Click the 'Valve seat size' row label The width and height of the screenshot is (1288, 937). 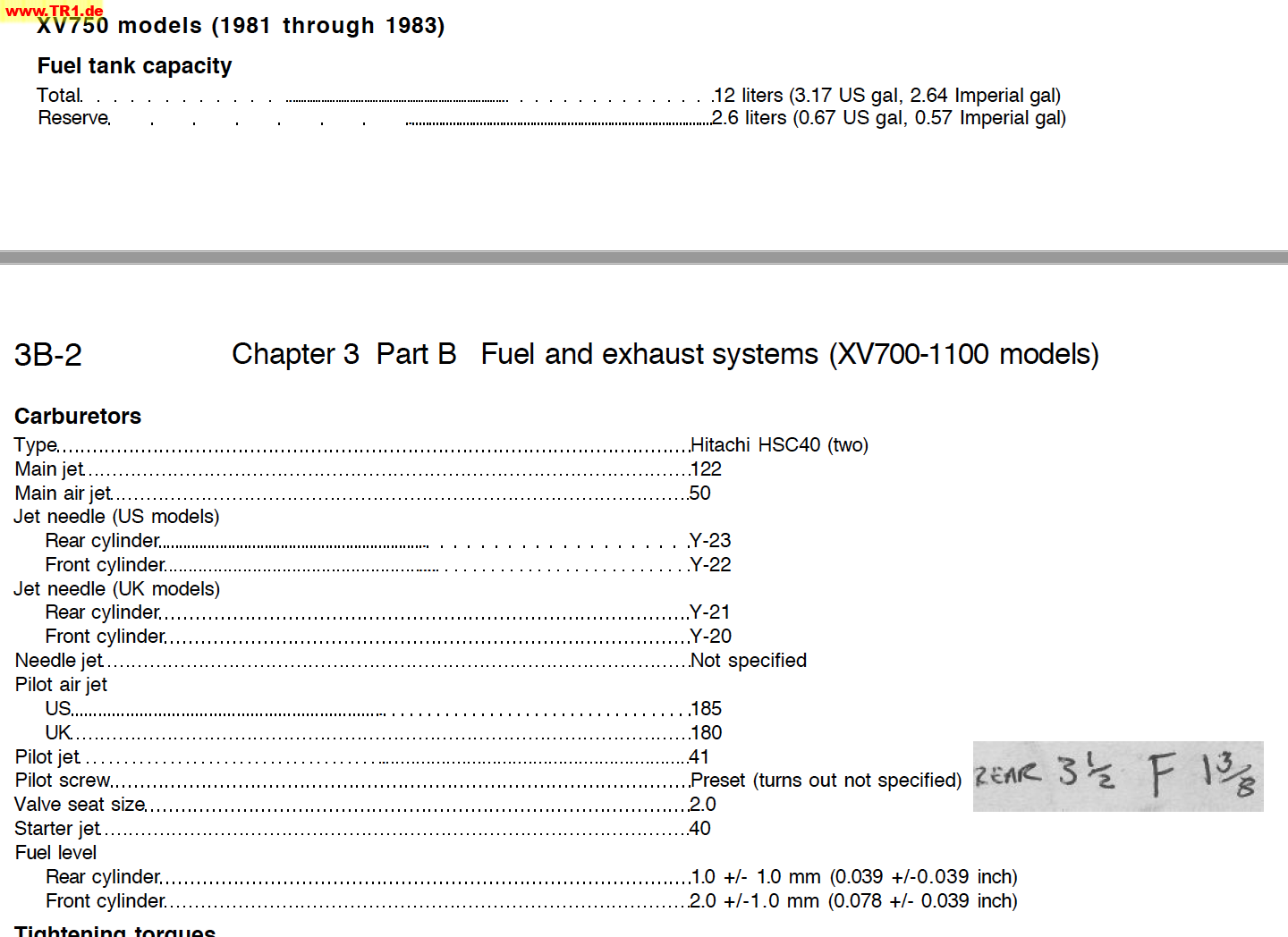point(80,805)
